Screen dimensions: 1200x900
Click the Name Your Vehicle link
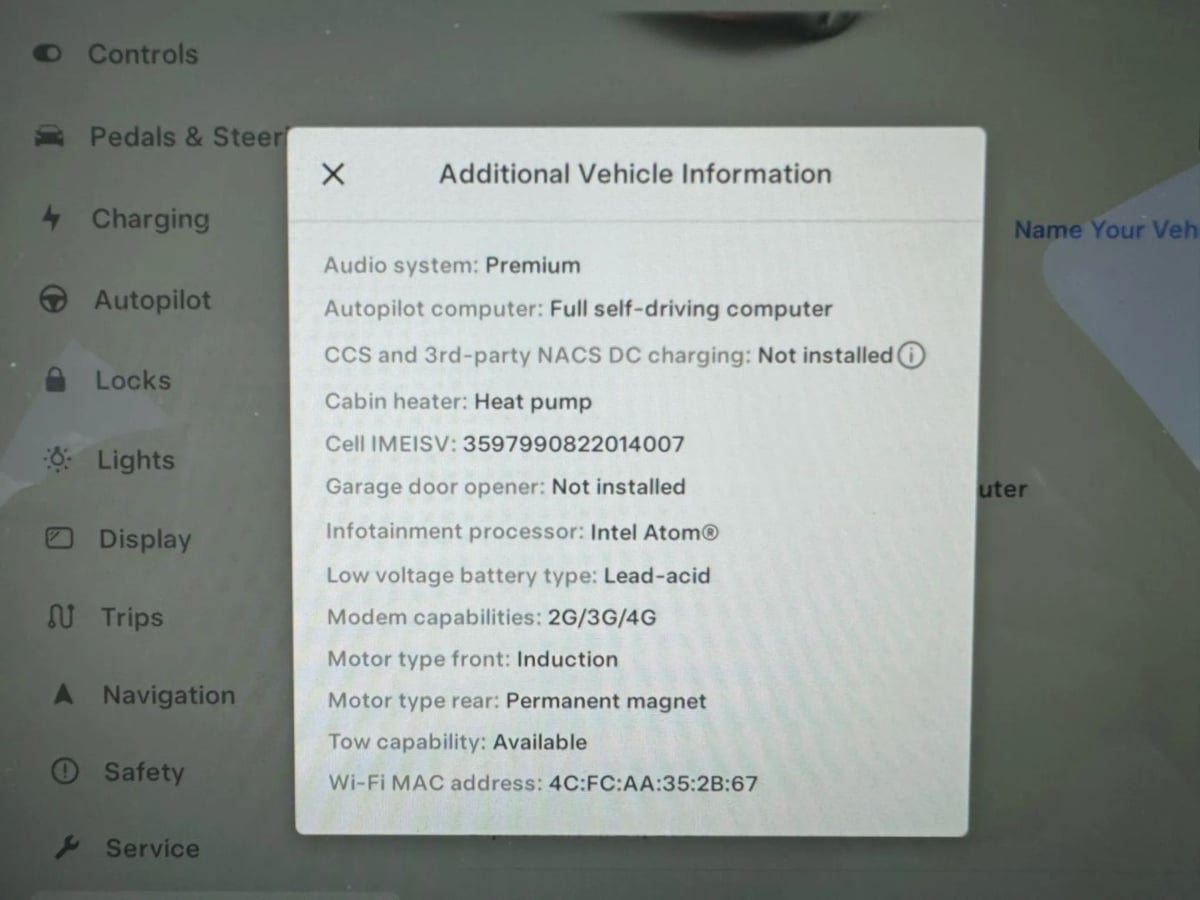tap(1106, 230)
